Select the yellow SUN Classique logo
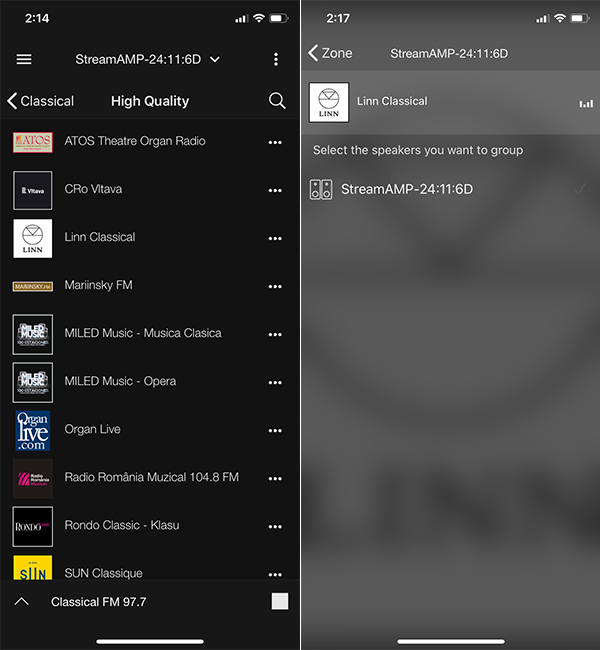 pos(33,567)
